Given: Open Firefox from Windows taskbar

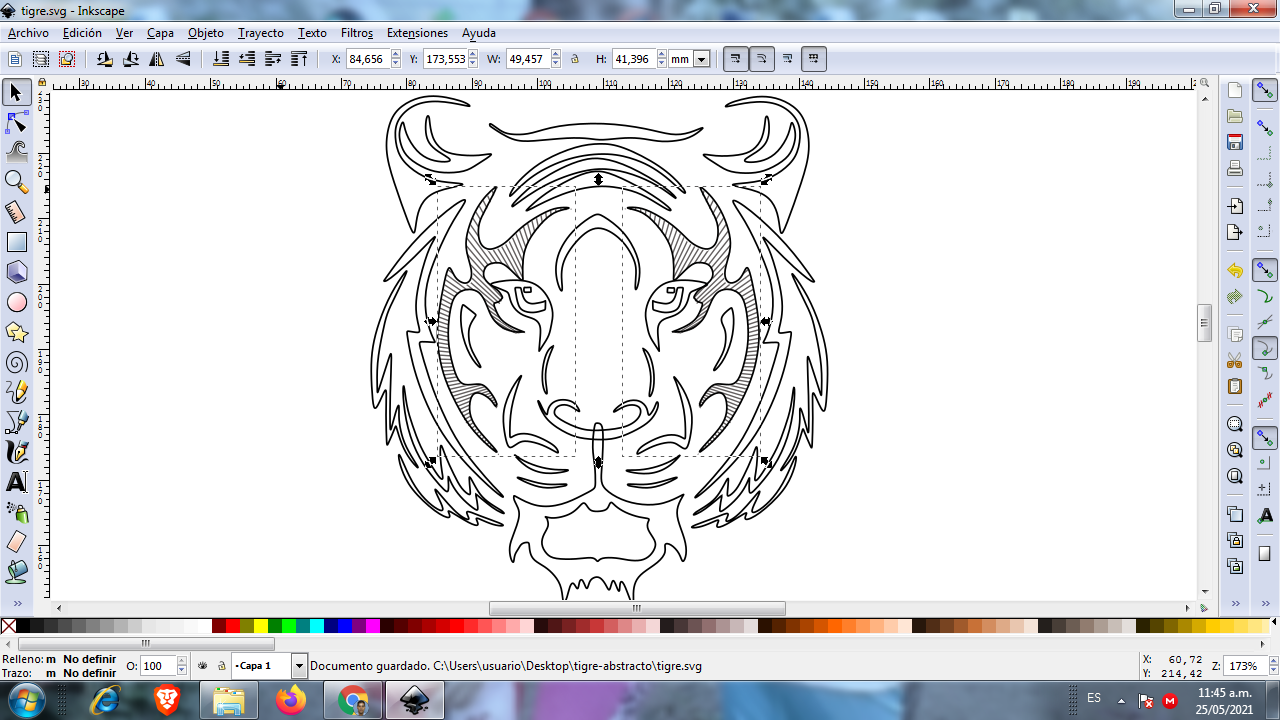Looking at the screenshot, I should (x=291, y=700).
